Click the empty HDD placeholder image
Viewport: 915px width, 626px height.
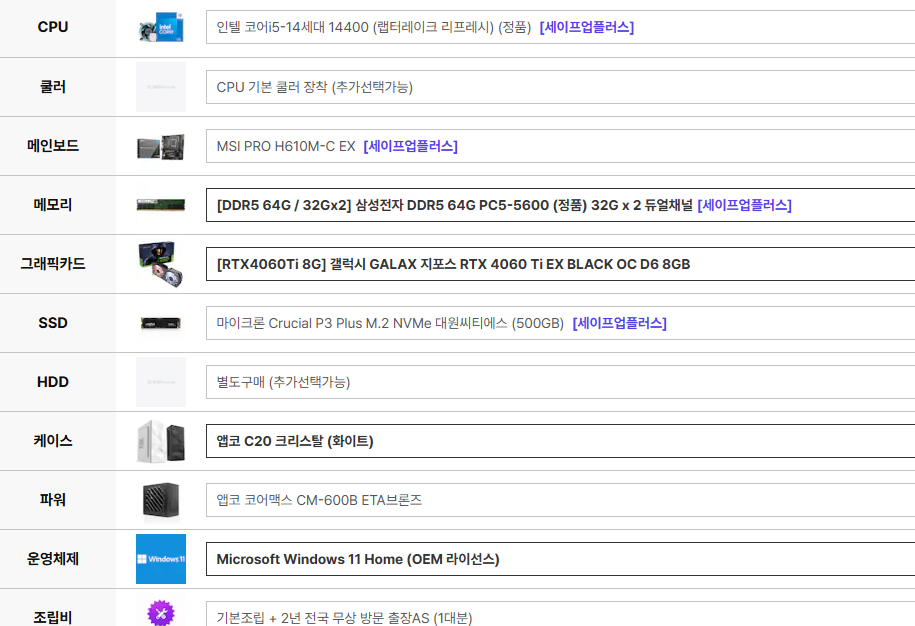coord(161,382)
